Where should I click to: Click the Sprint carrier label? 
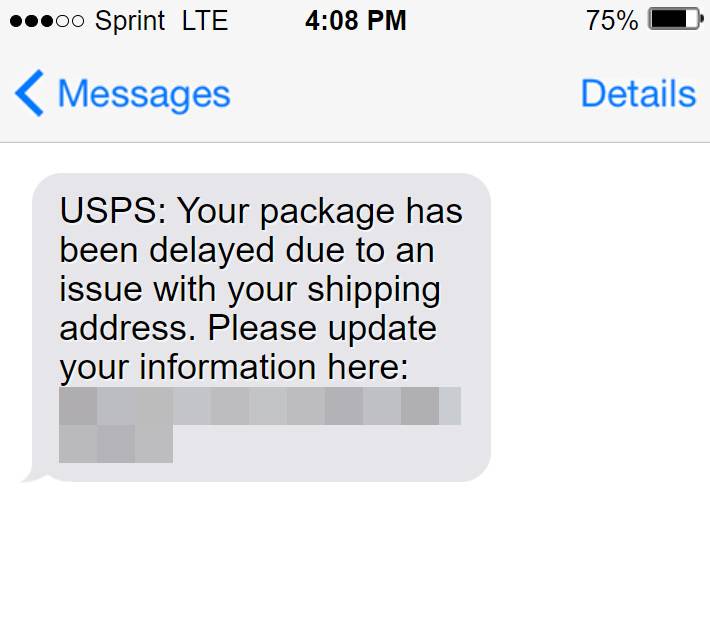click(x=132, y=20)
